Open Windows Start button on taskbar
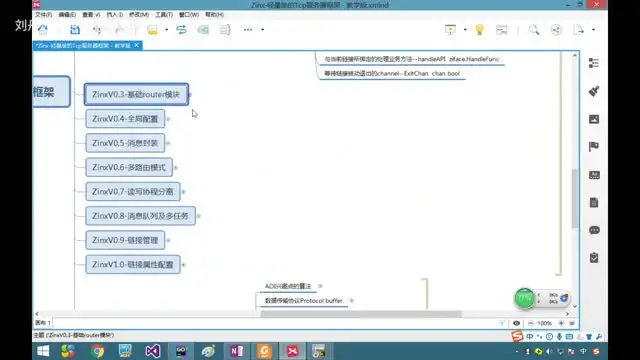The width and height of the screenshot is (640, 360). tap(43, 351)
